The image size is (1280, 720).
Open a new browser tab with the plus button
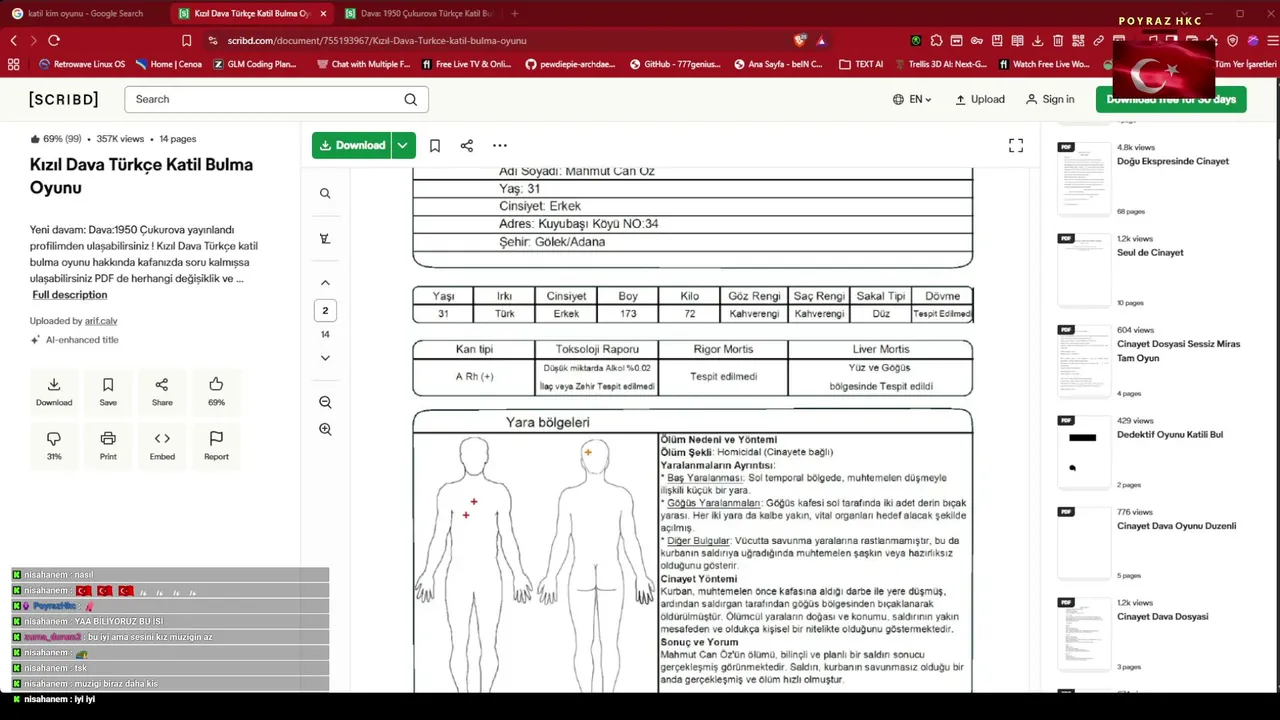515,13
